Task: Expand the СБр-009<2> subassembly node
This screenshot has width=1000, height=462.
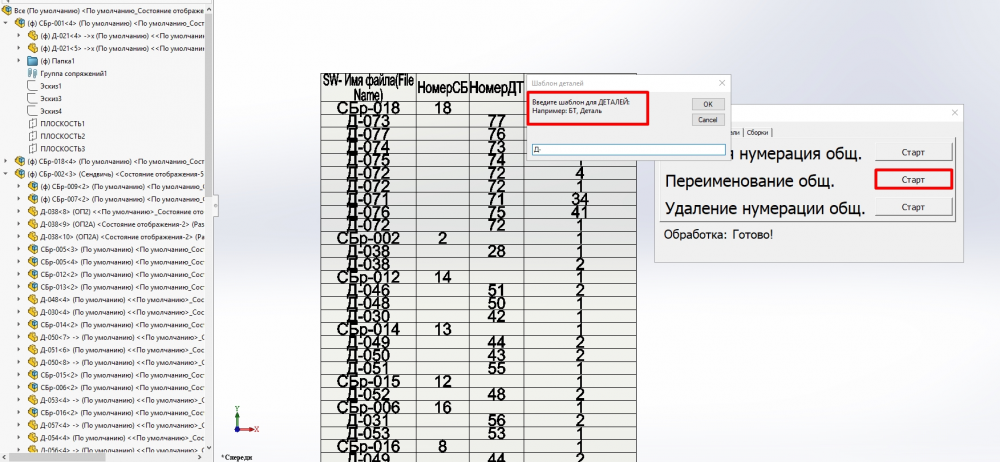Action: 18,186
